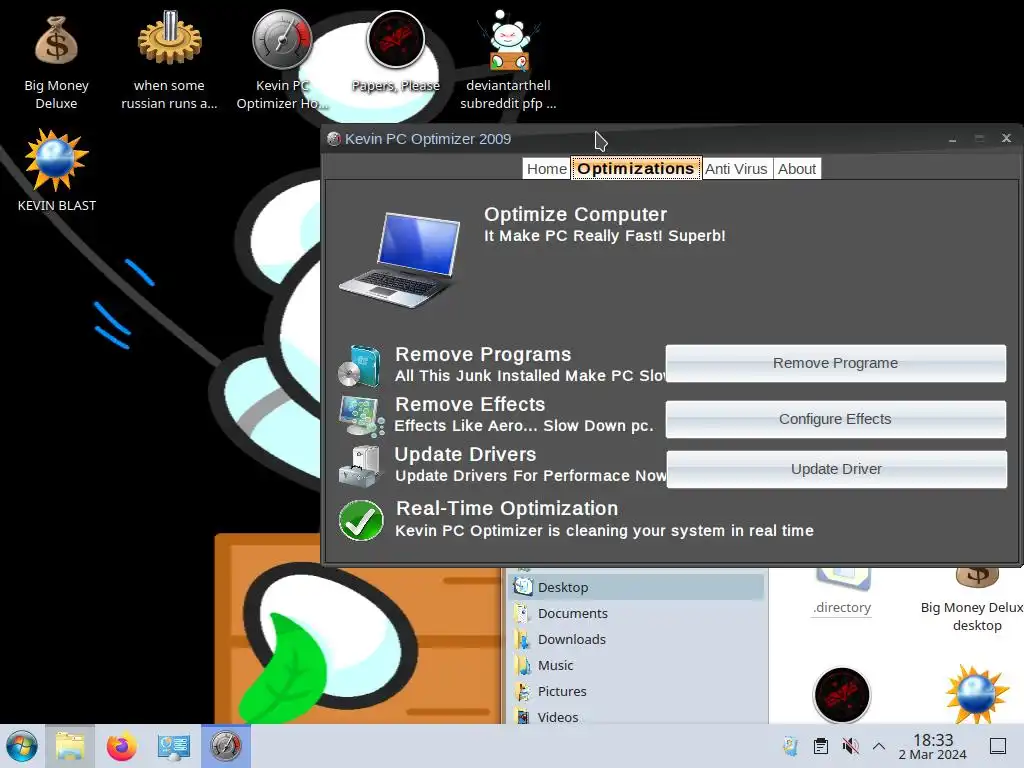Select Desktop in file manager sidebar

[x=636, y=587]
